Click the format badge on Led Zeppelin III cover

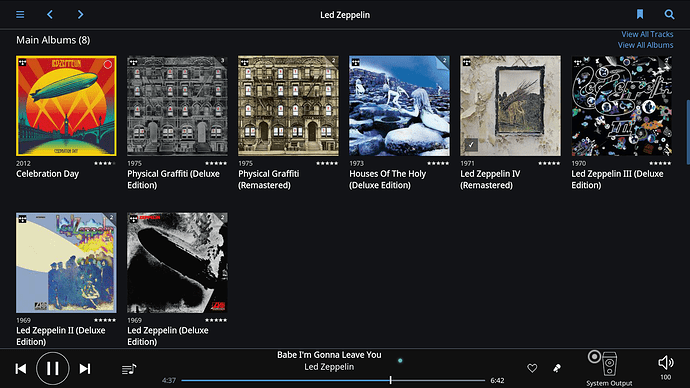click(x=578, y=63)
